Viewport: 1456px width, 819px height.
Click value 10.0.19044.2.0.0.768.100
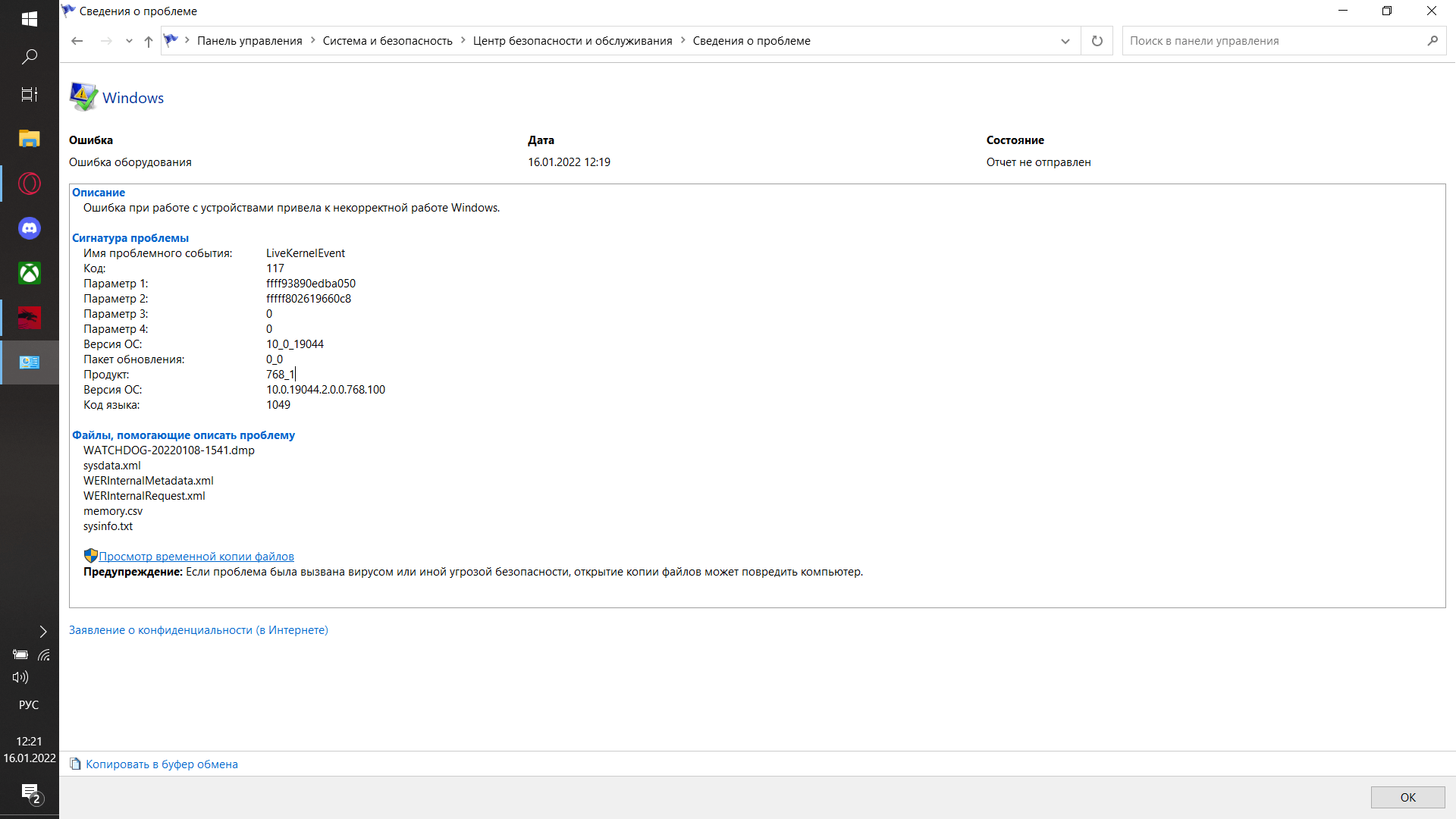click(325, 390)
